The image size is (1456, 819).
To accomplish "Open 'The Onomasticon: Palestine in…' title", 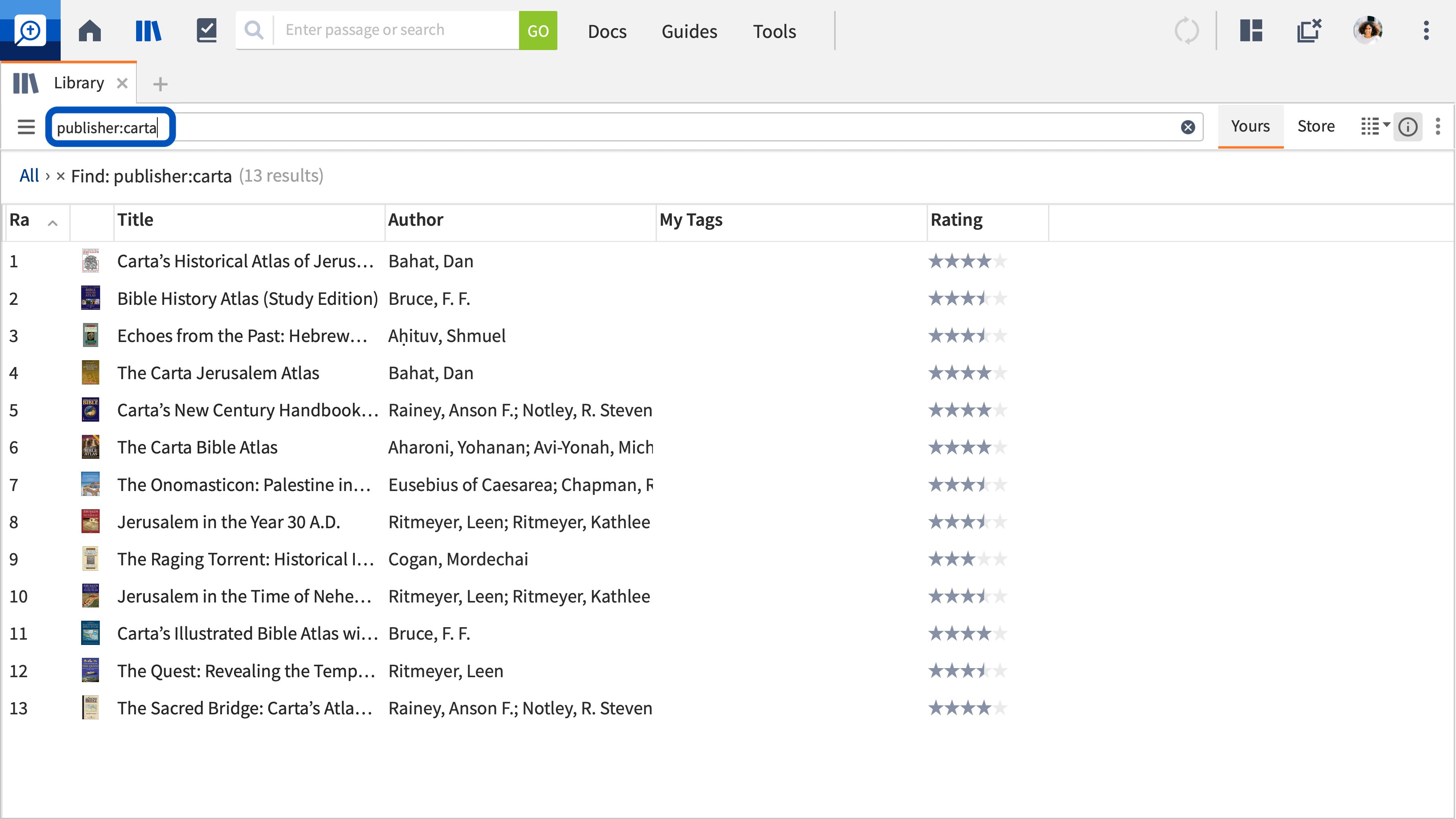I will tap(243, 485).
